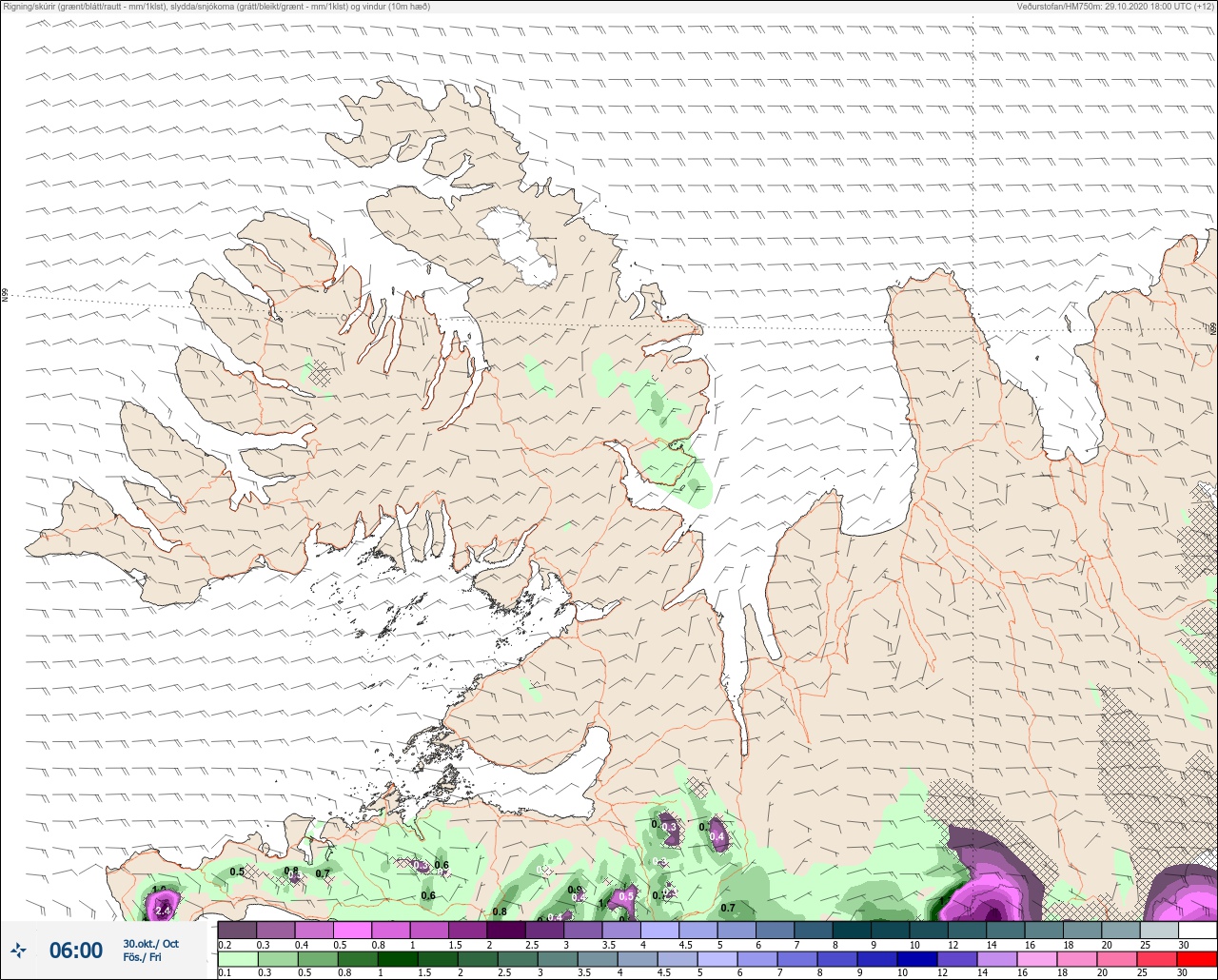Click the 'Fös./ Fri' weekday text
This screenshot has width=1218, height=980.
142,957
